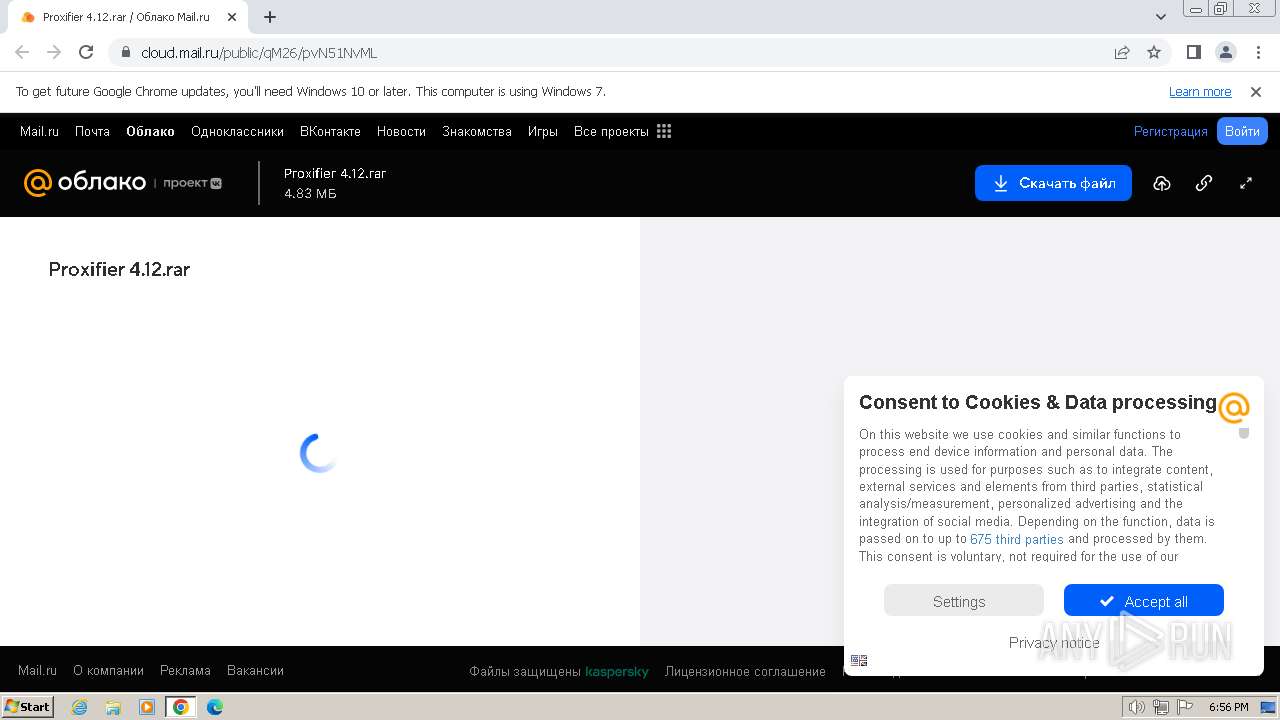
Task: Open Microsoft Edge from taskbar
Action: [215, 707]
